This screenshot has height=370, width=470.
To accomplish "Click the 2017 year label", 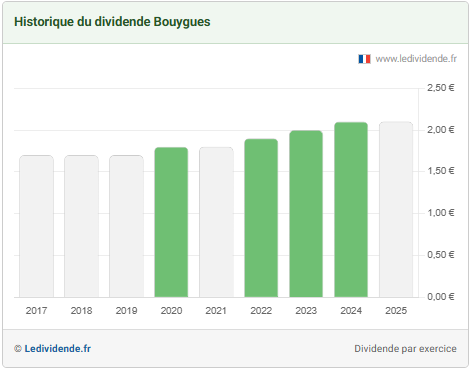I will coord(36,311).
